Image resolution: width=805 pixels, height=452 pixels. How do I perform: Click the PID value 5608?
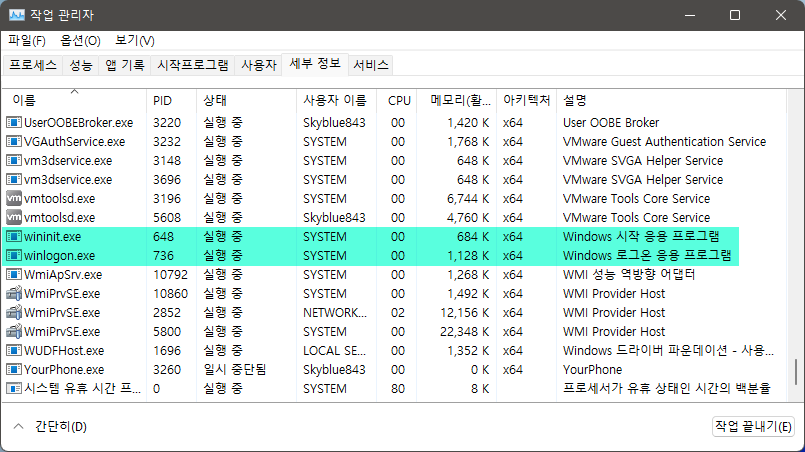pyautogui.click(x=167, y=217)
